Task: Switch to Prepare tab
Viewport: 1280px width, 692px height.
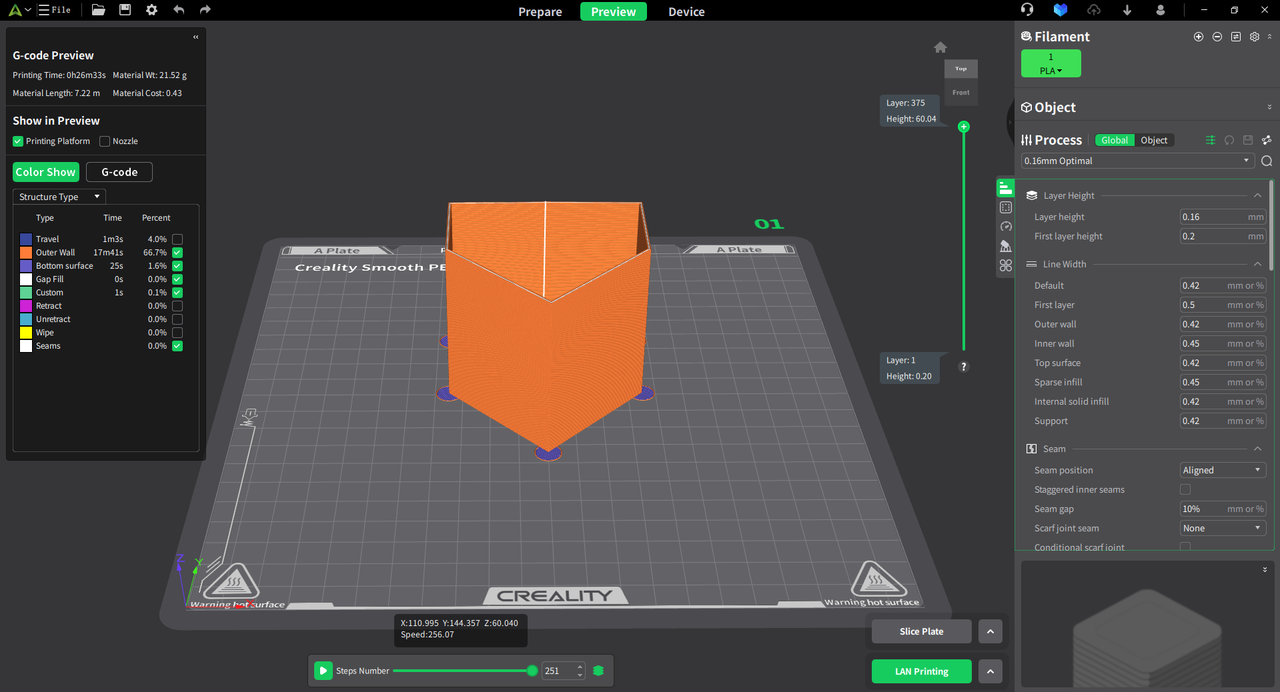Action: (540, 12)
